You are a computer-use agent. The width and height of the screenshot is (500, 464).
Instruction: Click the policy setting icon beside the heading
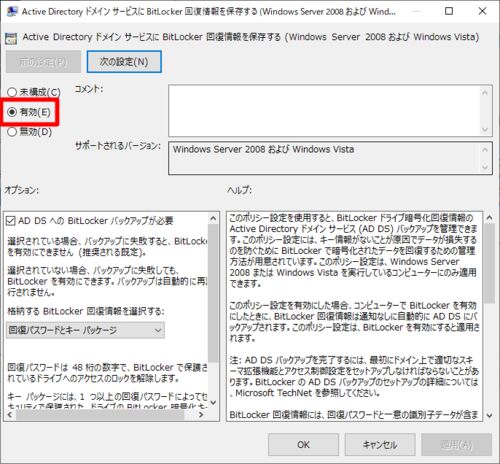(x=11, y=39)
